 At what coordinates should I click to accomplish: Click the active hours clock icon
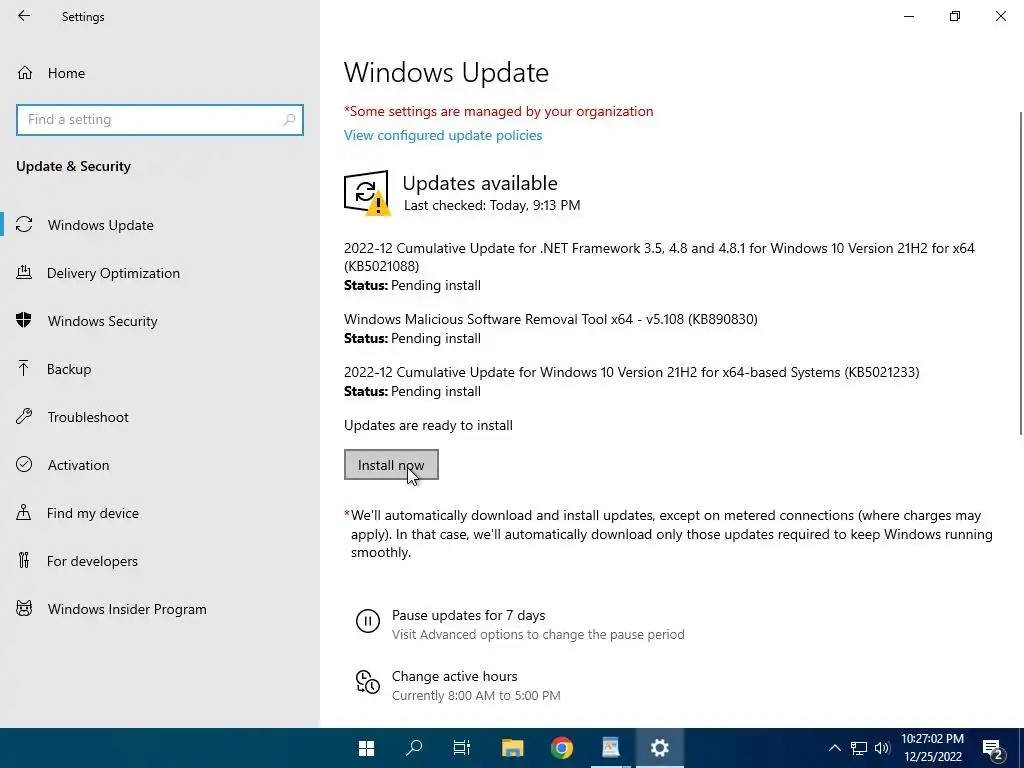368,682
